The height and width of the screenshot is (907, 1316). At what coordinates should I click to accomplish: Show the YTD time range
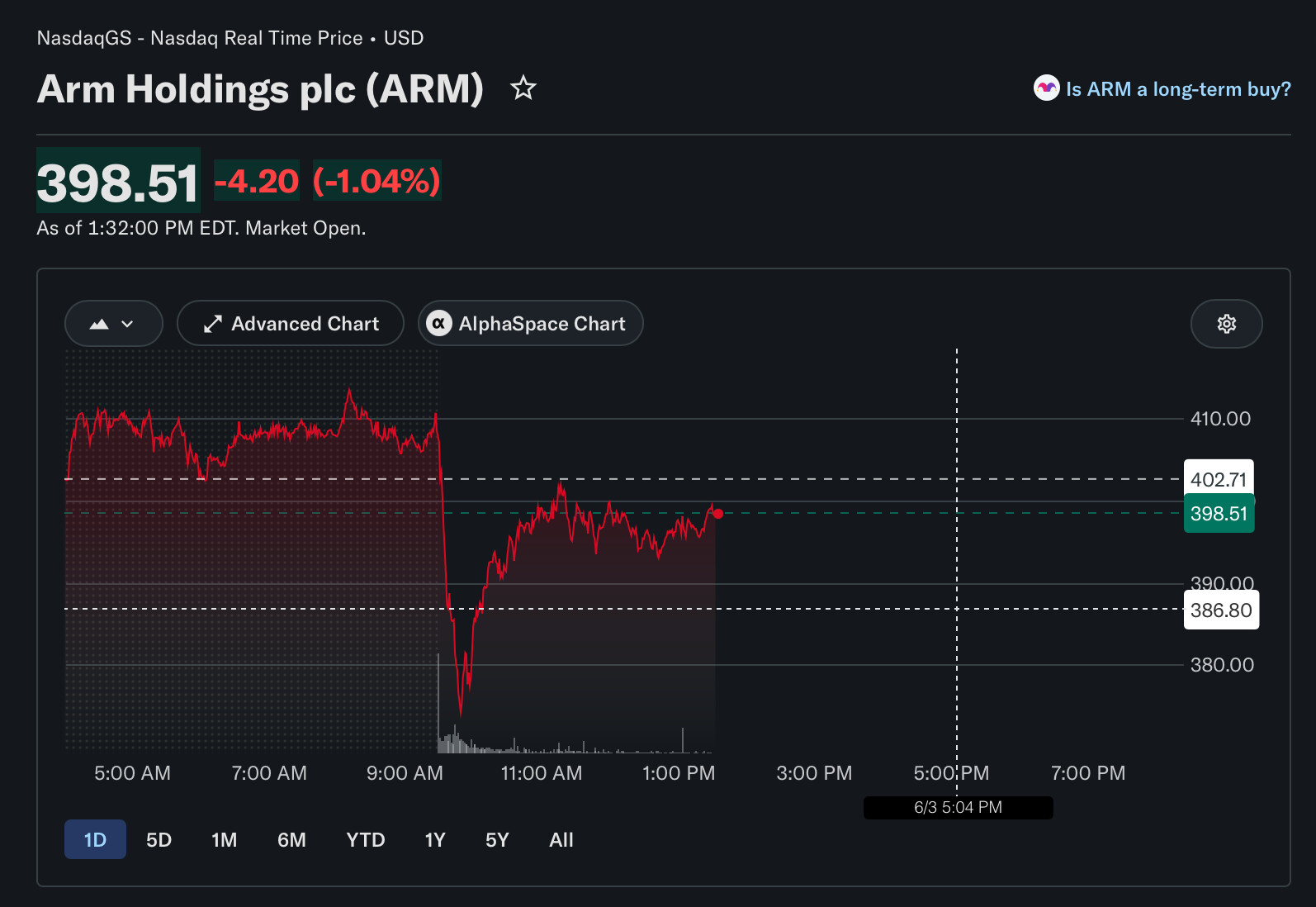click(x=366, y=839)
